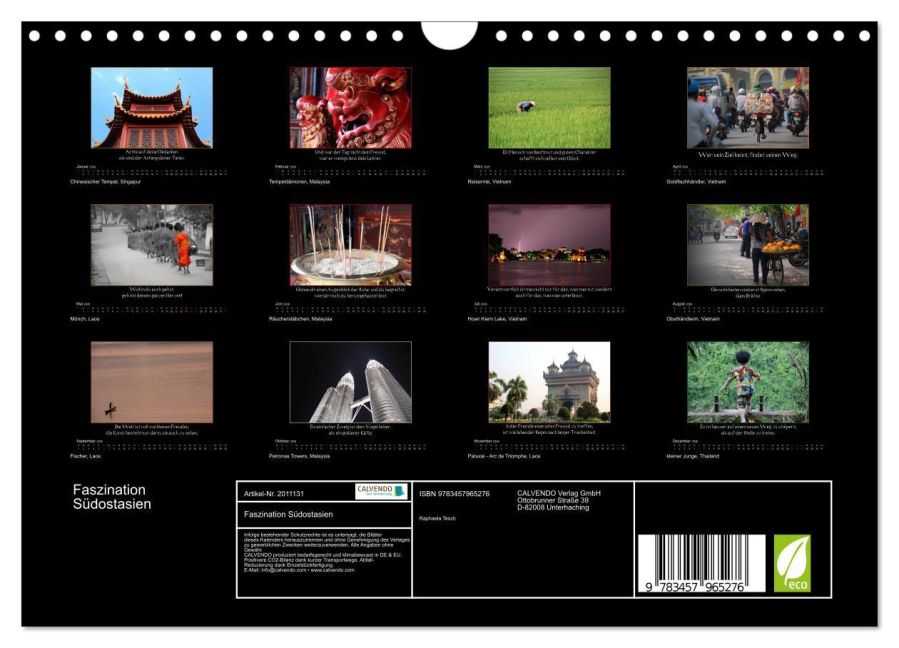Image resolution: width=899 pixels, height=648 pixels.
Task: Click the Faszination Südostasien title text
Action: pos(112,497)
